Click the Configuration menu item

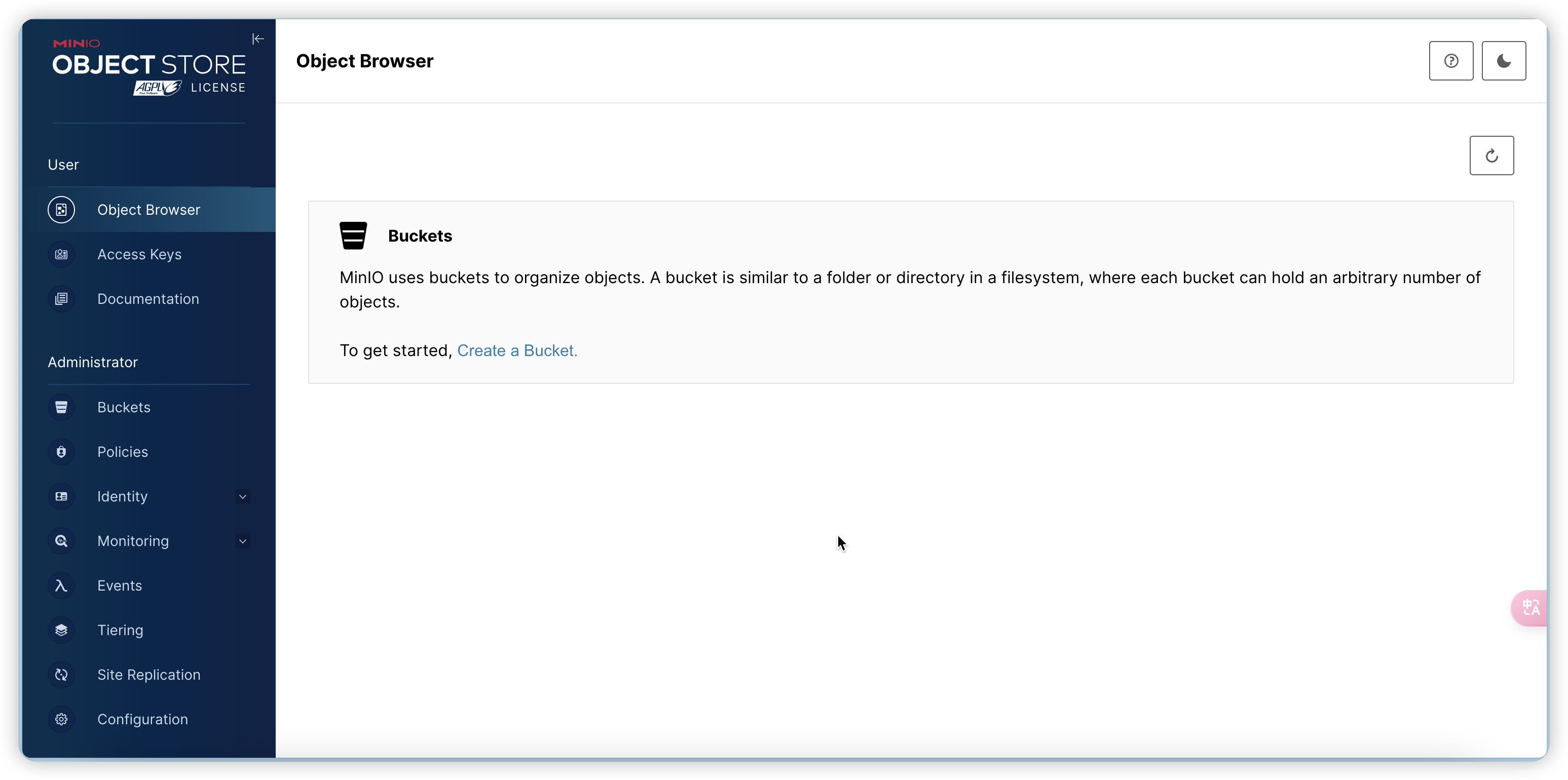click(142, 719)
